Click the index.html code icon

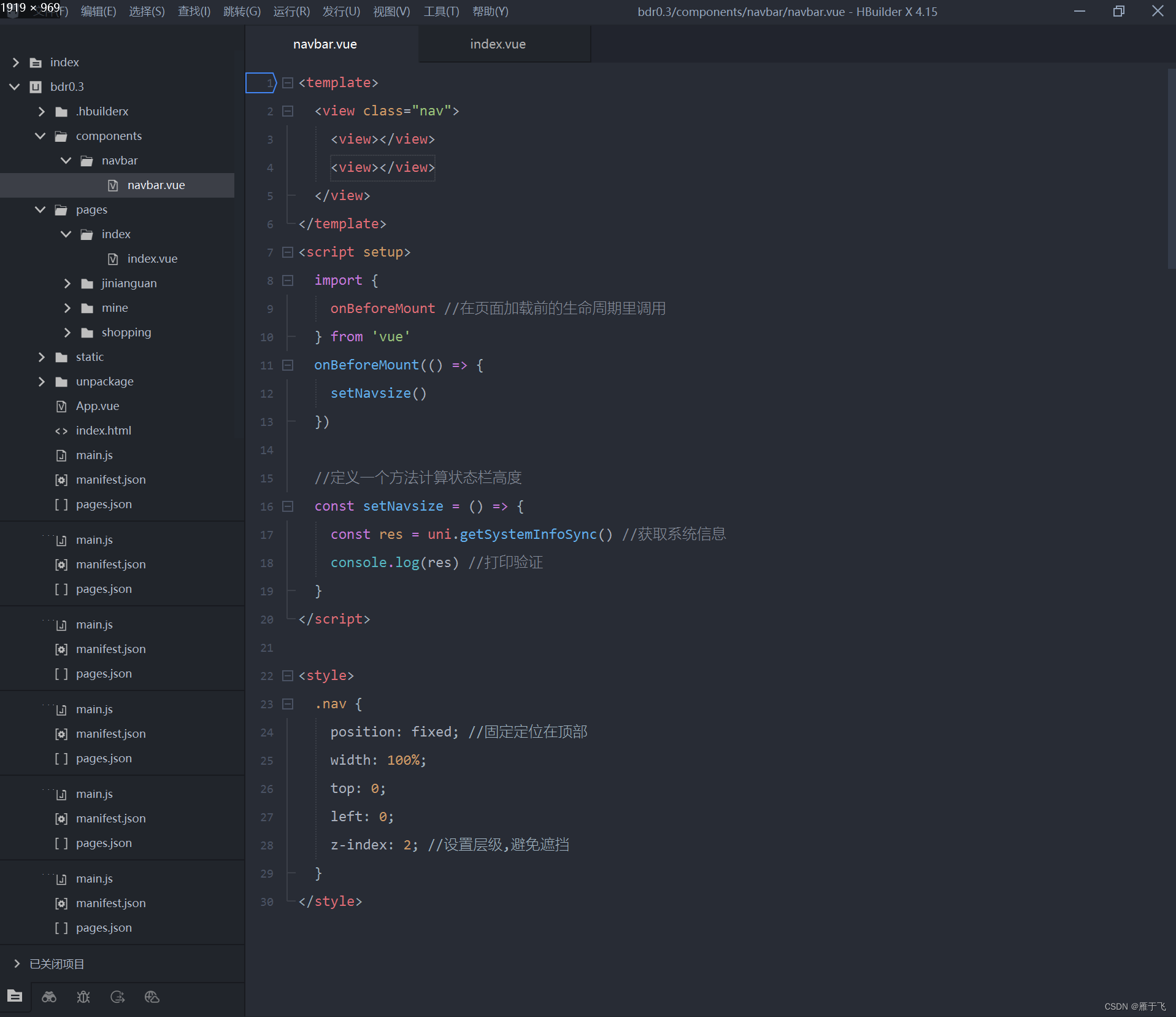(x=61, y=431)
